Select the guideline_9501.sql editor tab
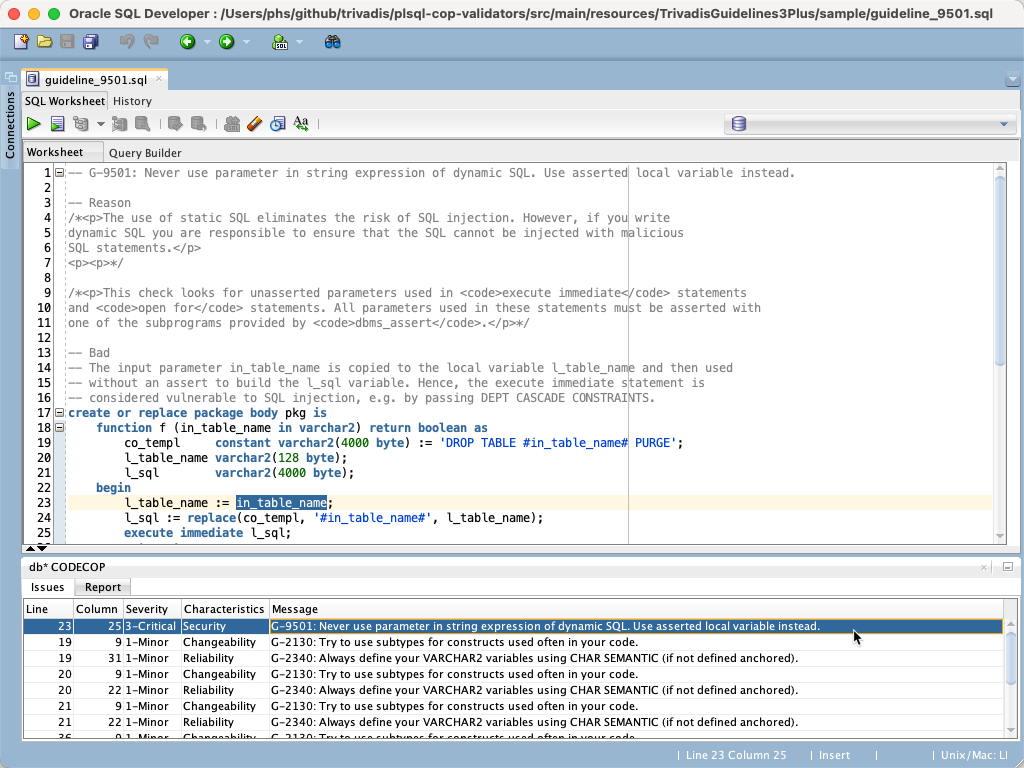 [x=95, y=80]
